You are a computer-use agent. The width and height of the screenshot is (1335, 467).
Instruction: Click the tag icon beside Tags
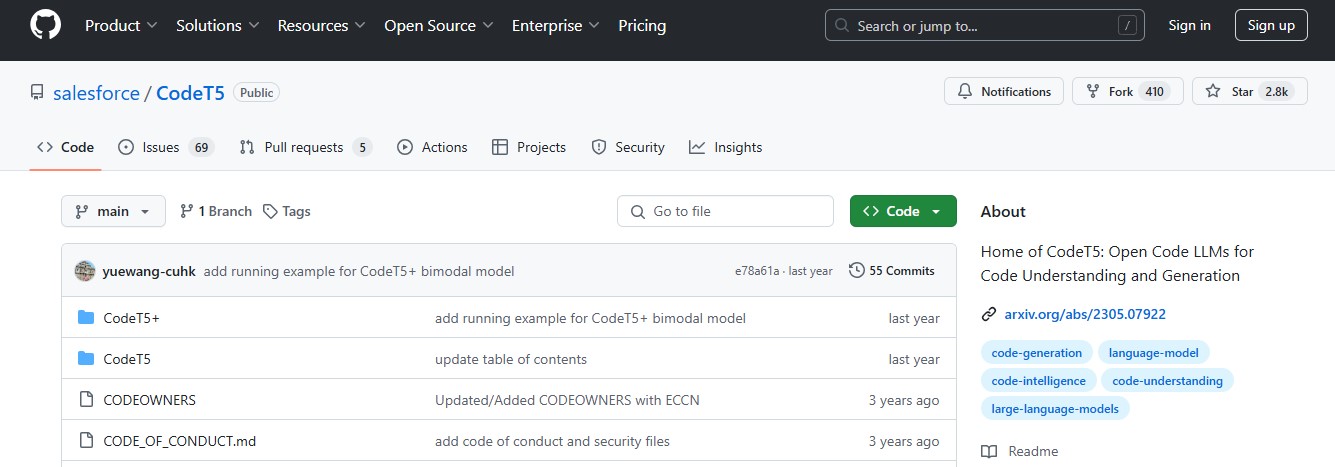tap(270, 211)
